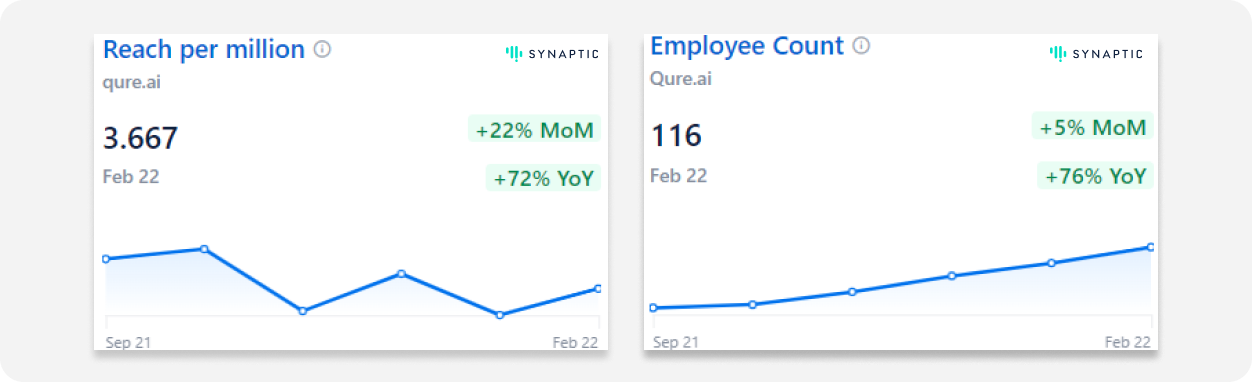Click Sep 21 axis label in reach chart
Image resolution: width=1252 pixels, height=382 pixels.
[128, 342]
